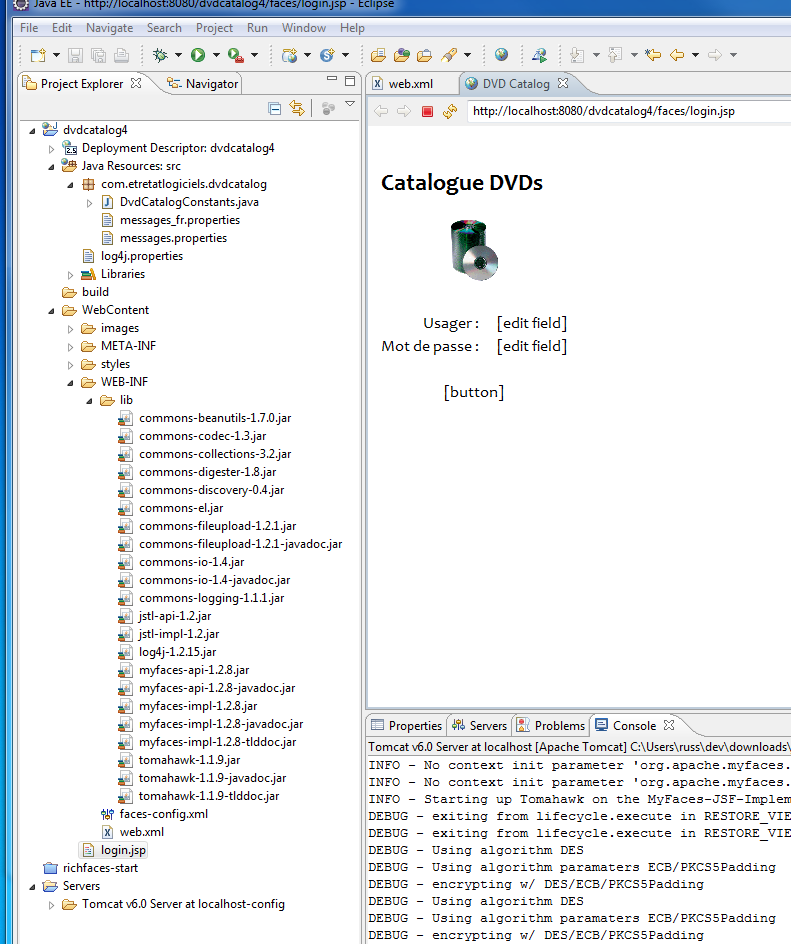Collapse the lib folder
The height and width of the screenshot is (944, 791).
pos(89,401)
